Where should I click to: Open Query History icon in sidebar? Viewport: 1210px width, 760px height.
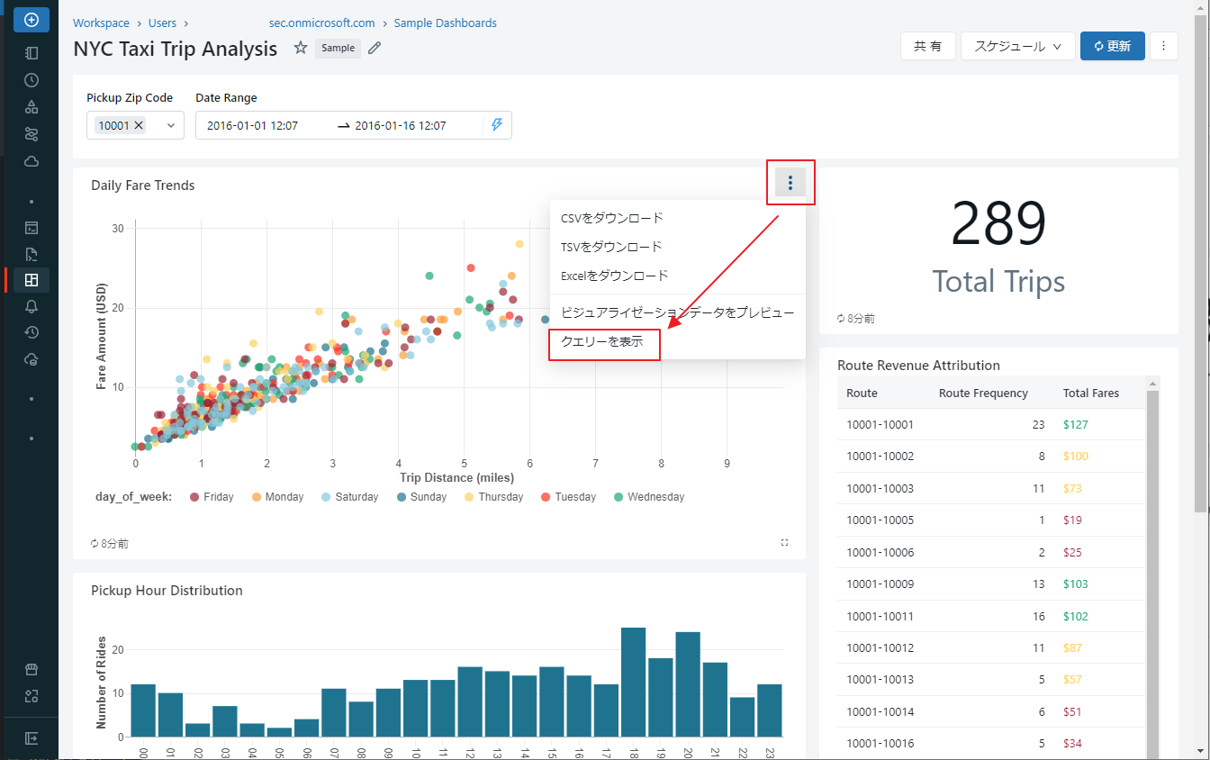point(31,333)
